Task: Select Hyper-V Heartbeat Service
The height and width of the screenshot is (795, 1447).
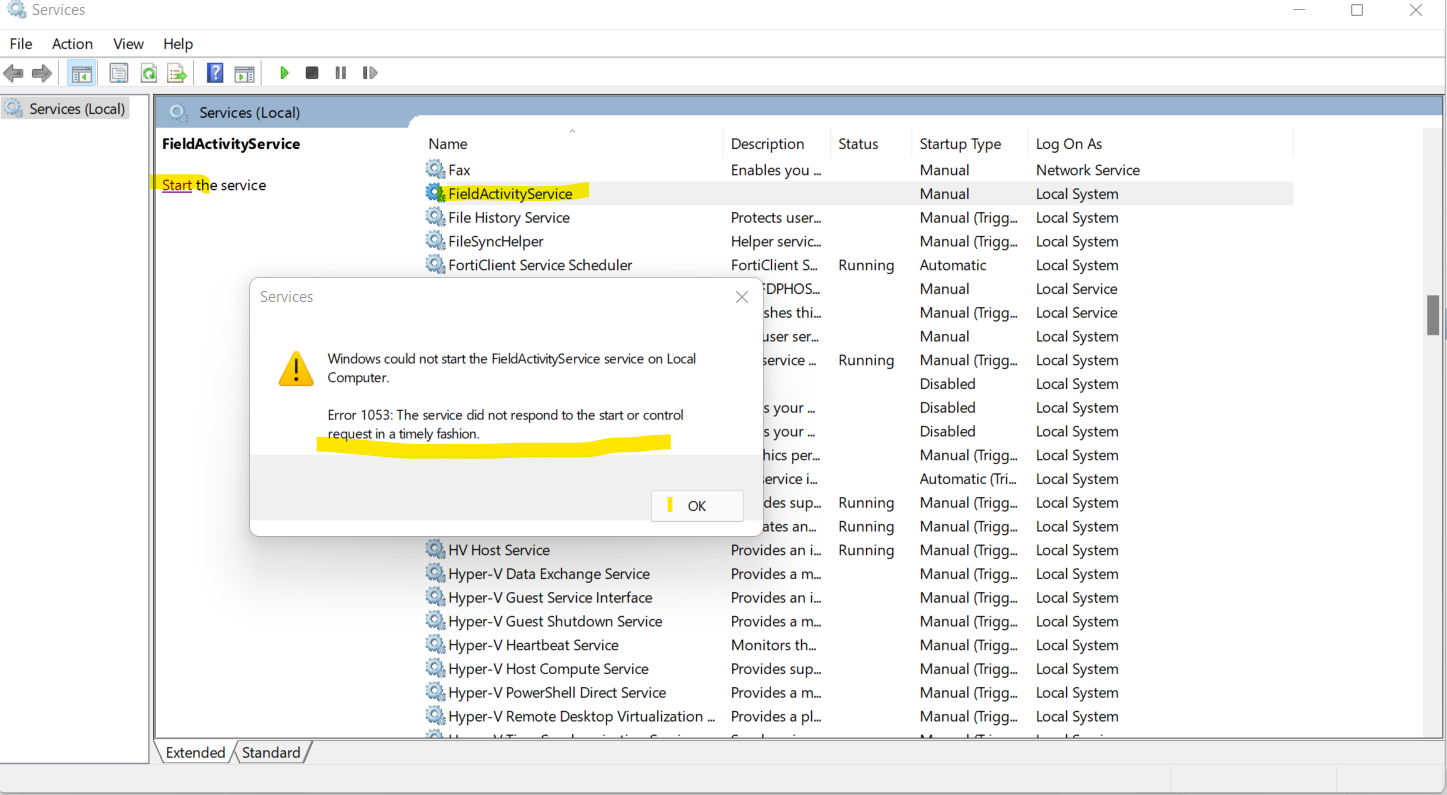Action: click(x=858, y=645)
